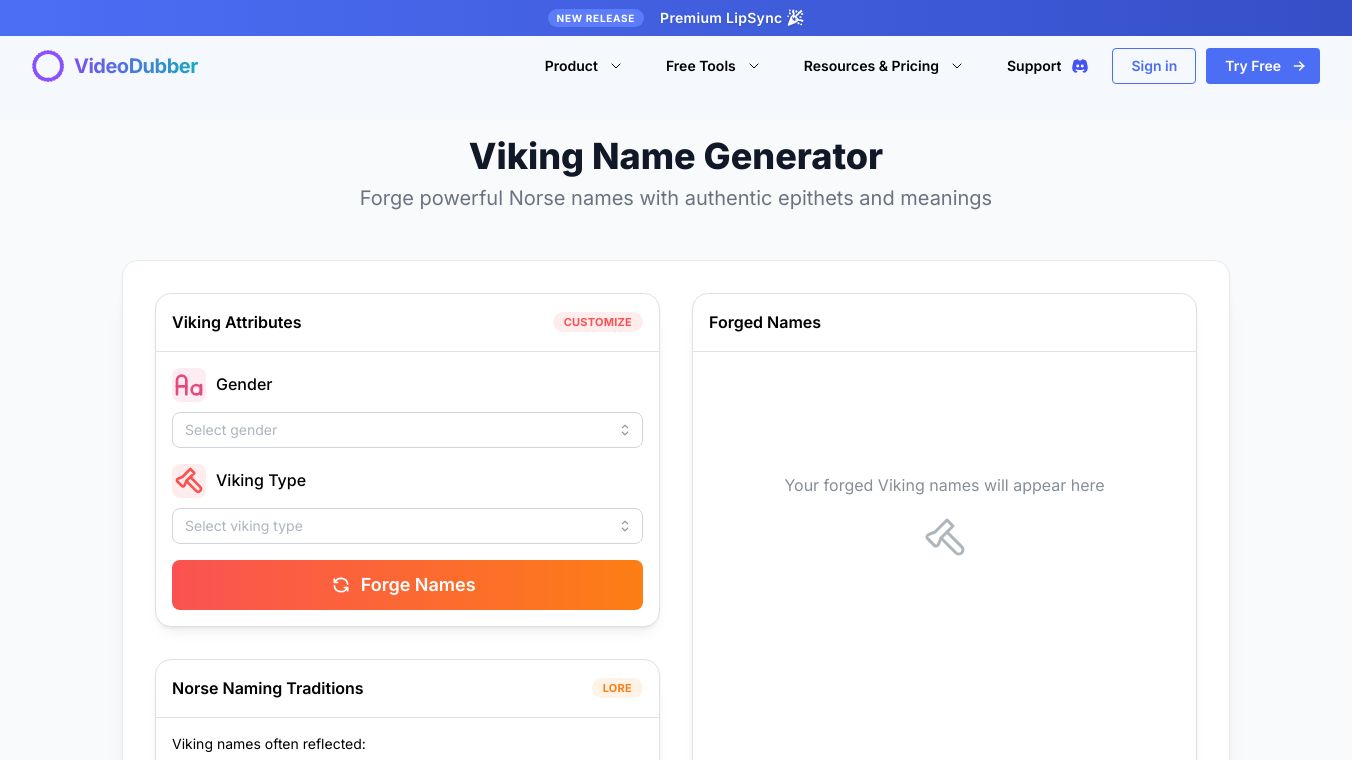The width and height of the screenshot is (1352, 760).
Task: Click the red Viking Type hammer icon
Action: [x=188, y=481]
